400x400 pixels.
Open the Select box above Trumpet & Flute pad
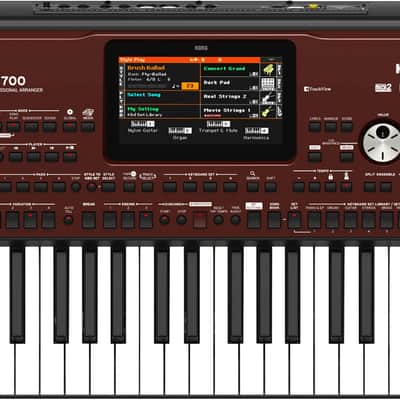[218, 124]
